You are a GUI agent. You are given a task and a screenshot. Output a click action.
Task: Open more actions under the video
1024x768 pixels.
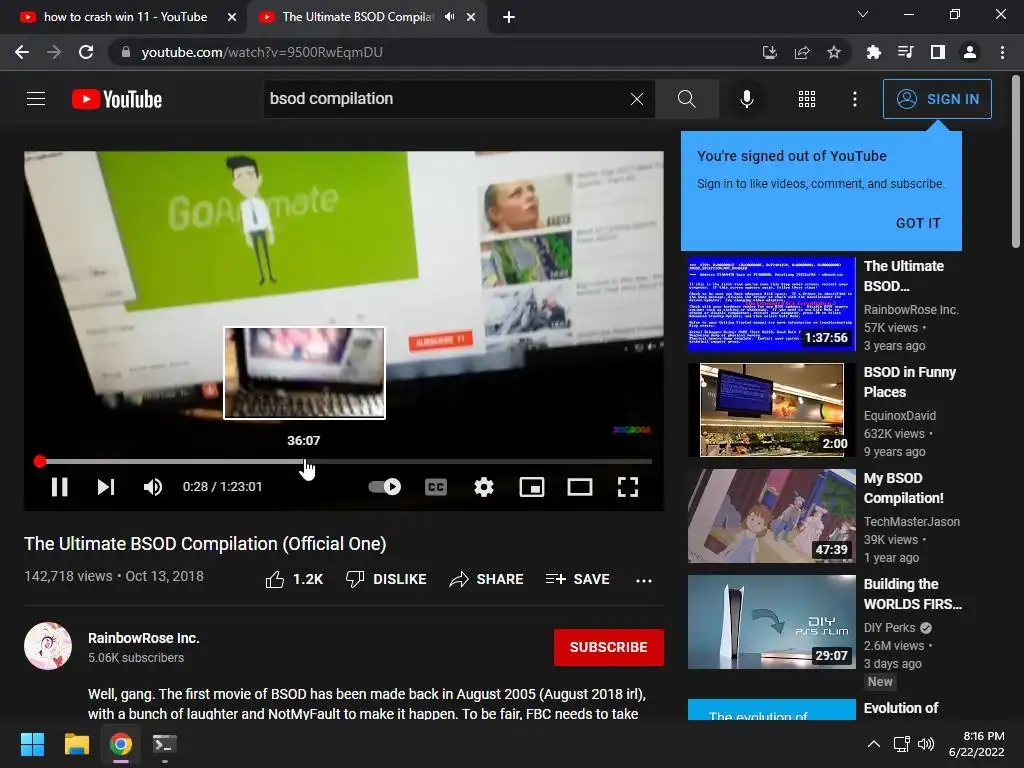pyautogui.click(x=644, y=580)
